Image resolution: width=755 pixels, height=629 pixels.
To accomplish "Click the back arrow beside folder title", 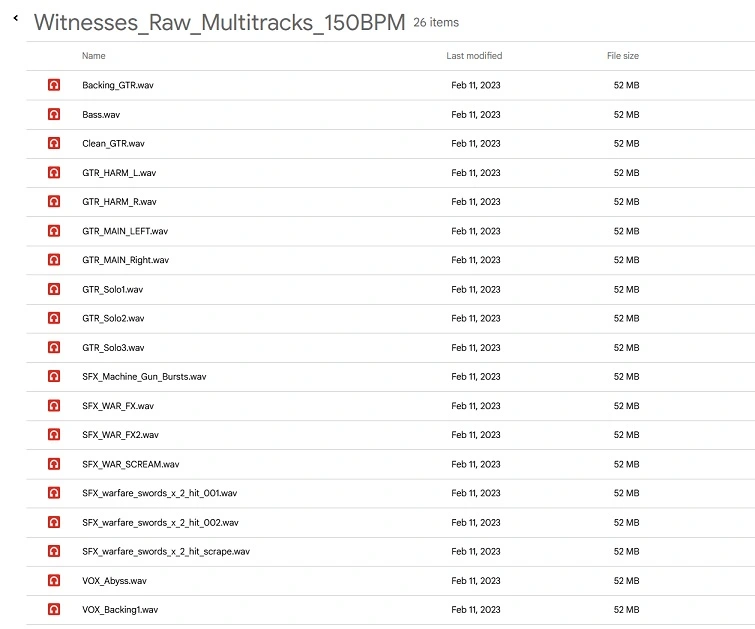I will point(16,18).
